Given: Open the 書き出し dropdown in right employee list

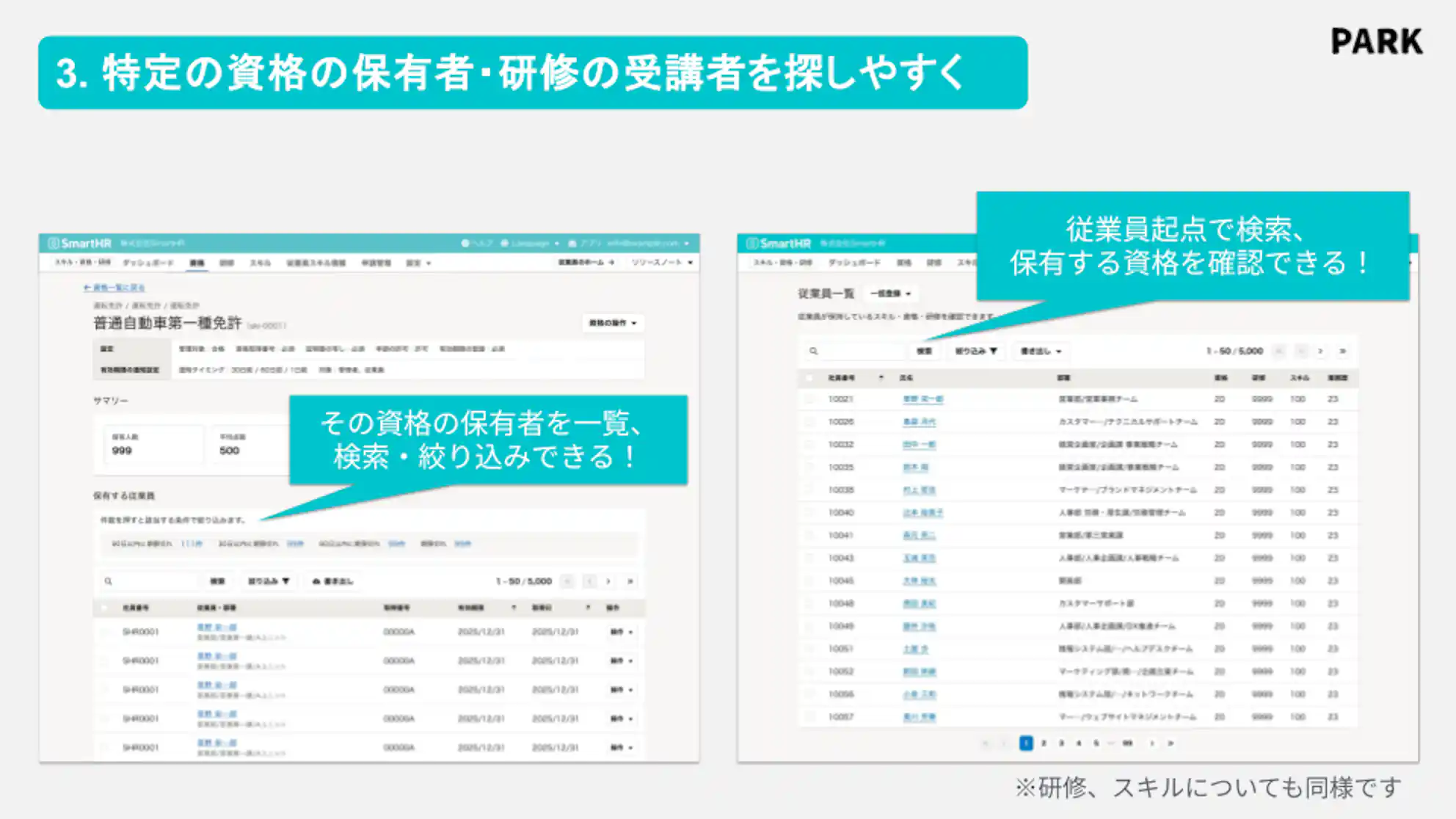Looking at the screenshot, I should click(x=1041, y=351).
